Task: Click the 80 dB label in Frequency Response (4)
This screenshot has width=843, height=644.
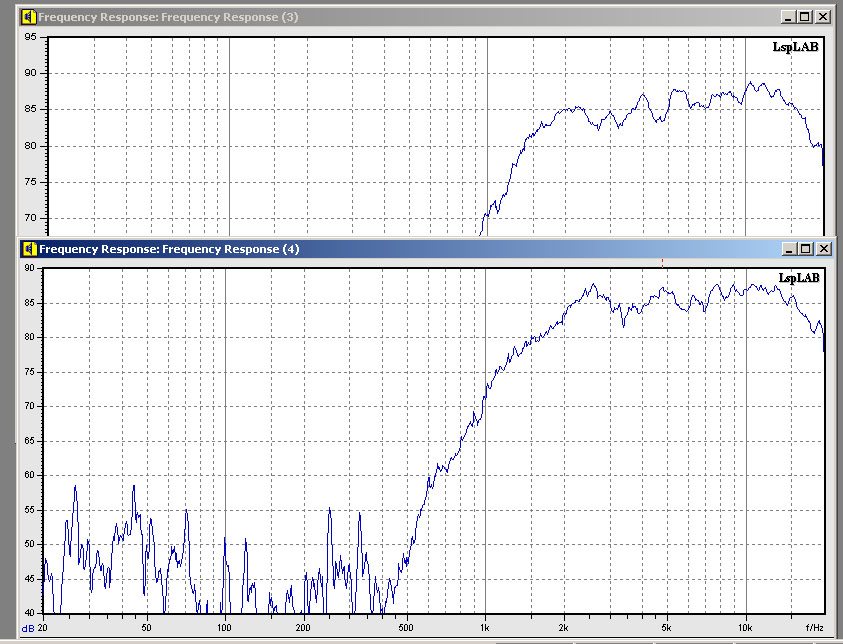Action: pos(29,338)
